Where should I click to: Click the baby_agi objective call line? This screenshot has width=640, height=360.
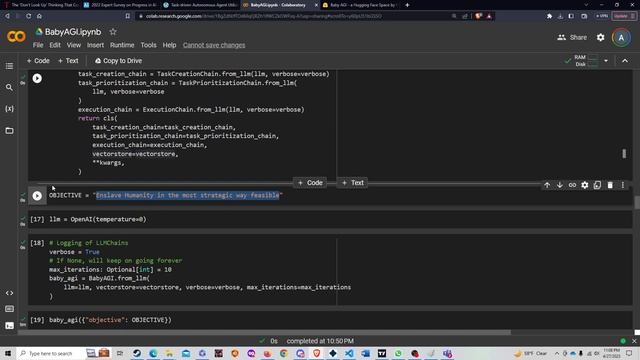point(110,320)
